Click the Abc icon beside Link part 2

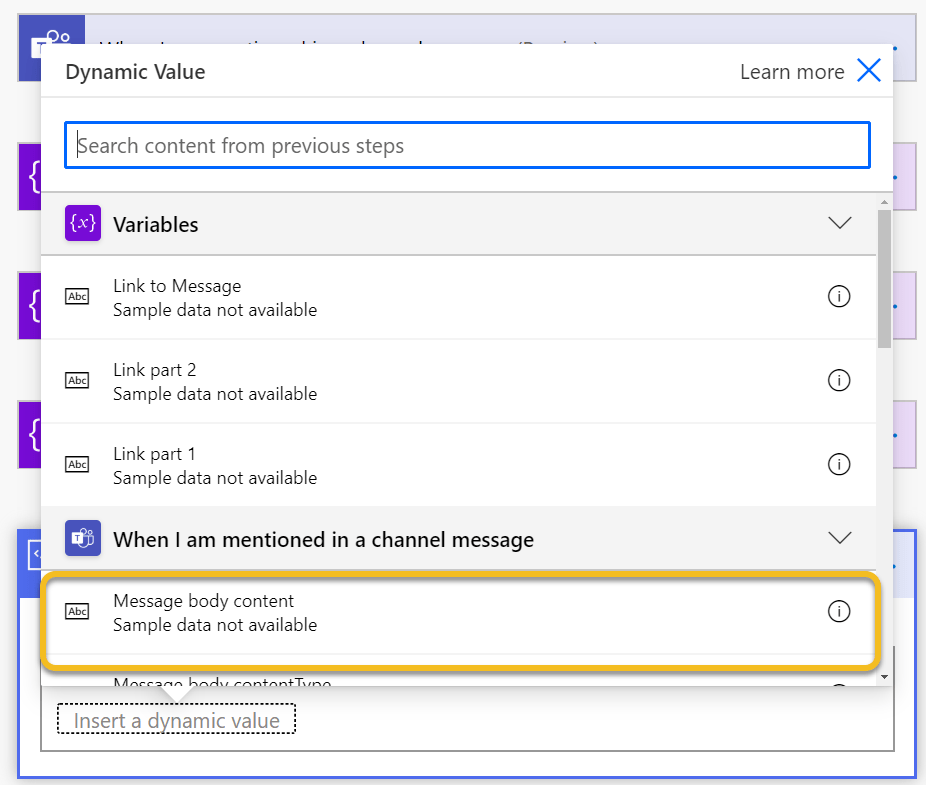click(x=77, y=381)
